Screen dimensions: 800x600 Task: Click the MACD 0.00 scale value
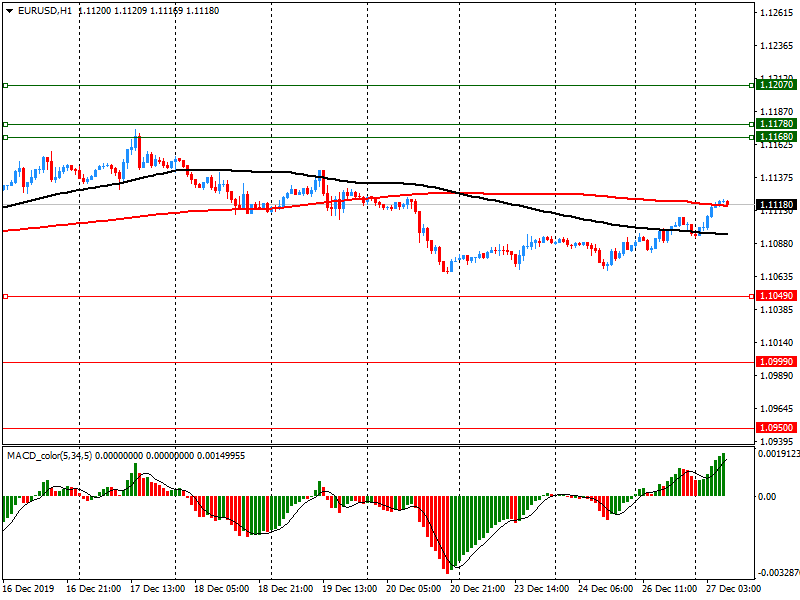point(767,496)
